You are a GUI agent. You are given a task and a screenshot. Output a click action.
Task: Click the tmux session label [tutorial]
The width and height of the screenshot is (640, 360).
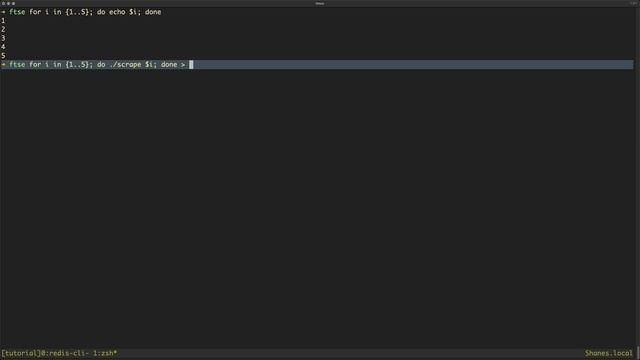(21, 353)
